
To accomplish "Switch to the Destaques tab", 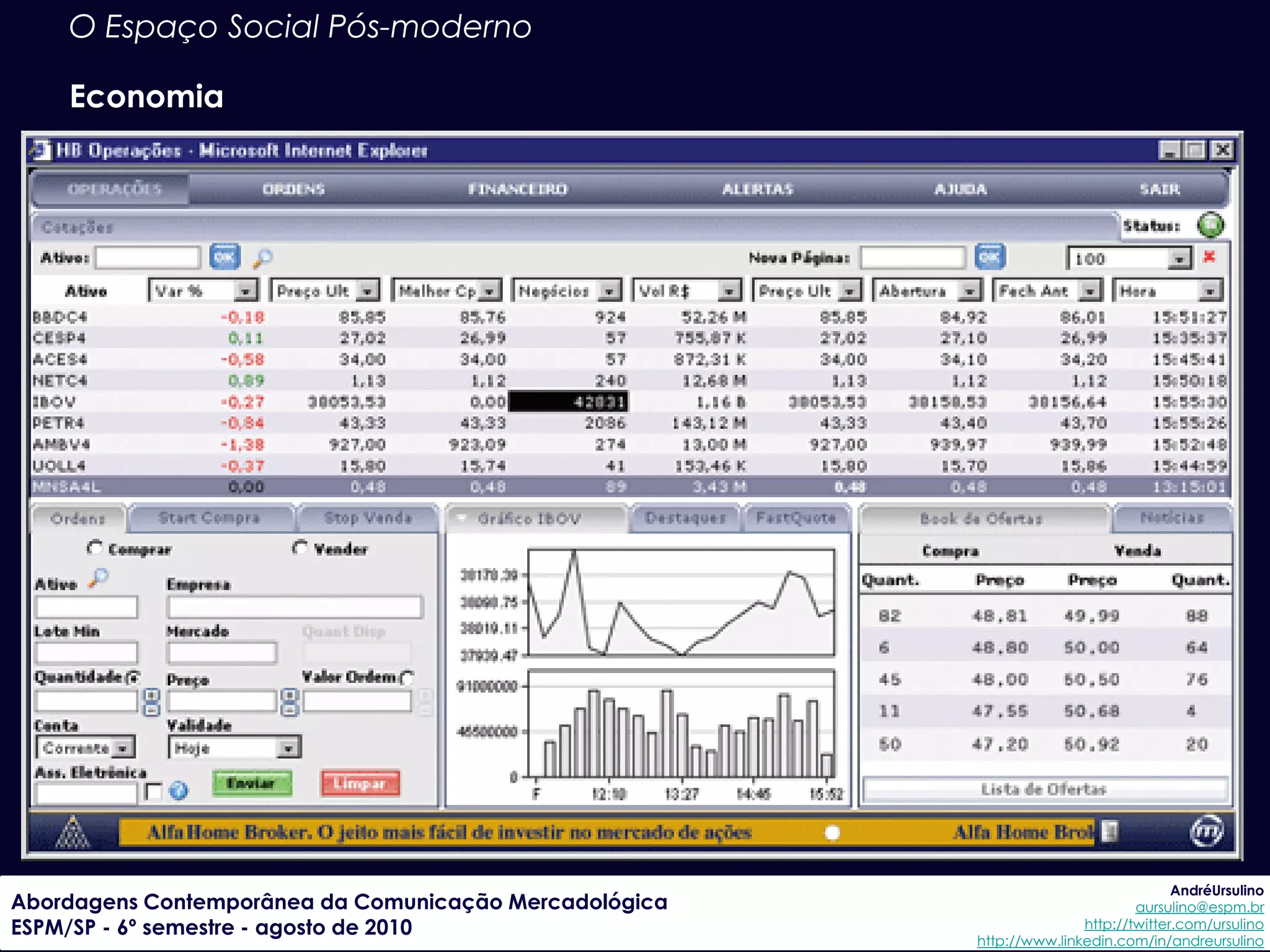I will coord(685,518).
